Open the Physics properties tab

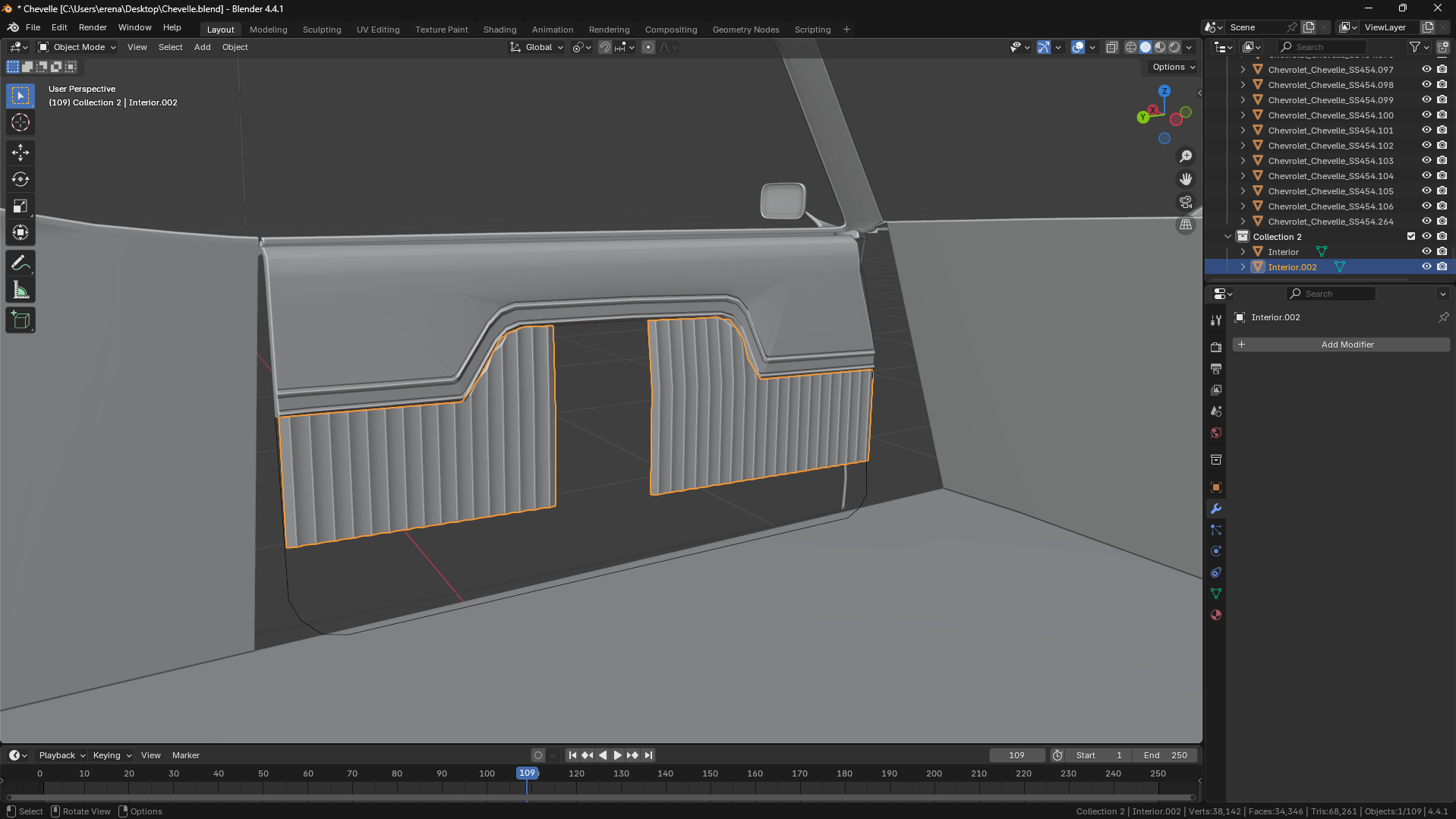[x=1216, y=551]
